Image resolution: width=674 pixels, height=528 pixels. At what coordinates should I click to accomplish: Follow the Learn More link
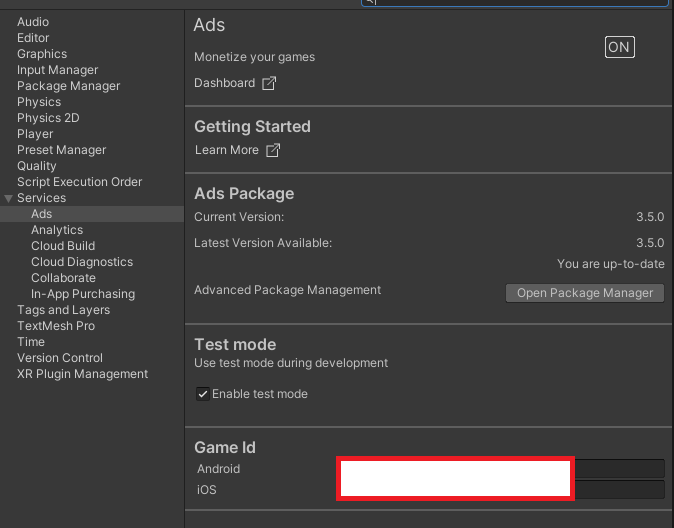point(227,150)
